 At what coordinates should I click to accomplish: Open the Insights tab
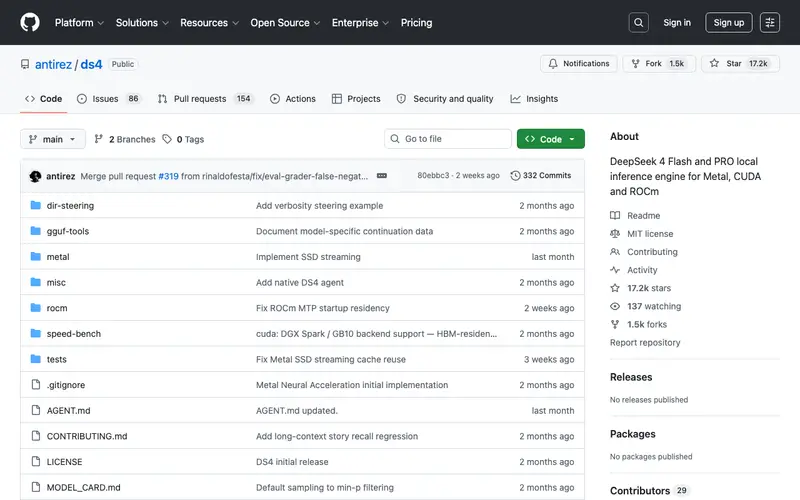tap(534, 98)
